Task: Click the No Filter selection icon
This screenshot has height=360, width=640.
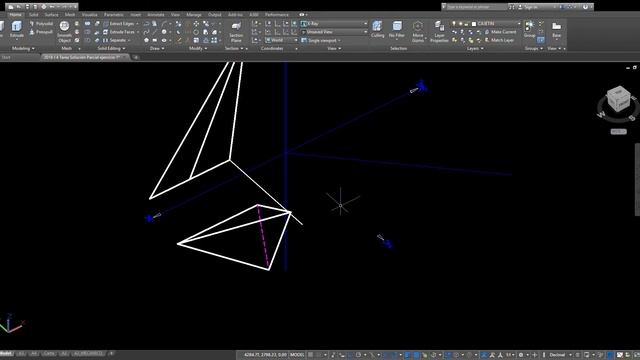Action: pyautogui.click(x=397, y=30)
